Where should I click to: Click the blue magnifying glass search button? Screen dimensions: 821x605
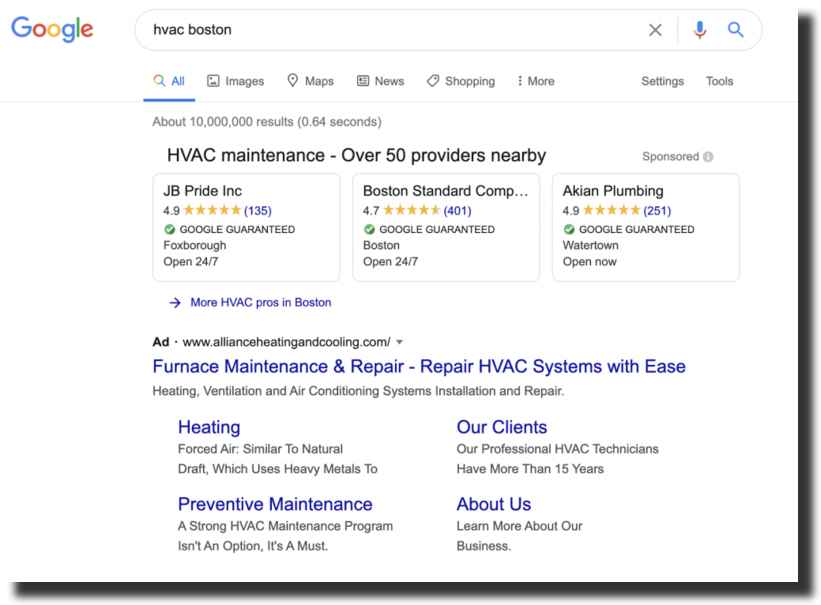(x=736, y=30)
